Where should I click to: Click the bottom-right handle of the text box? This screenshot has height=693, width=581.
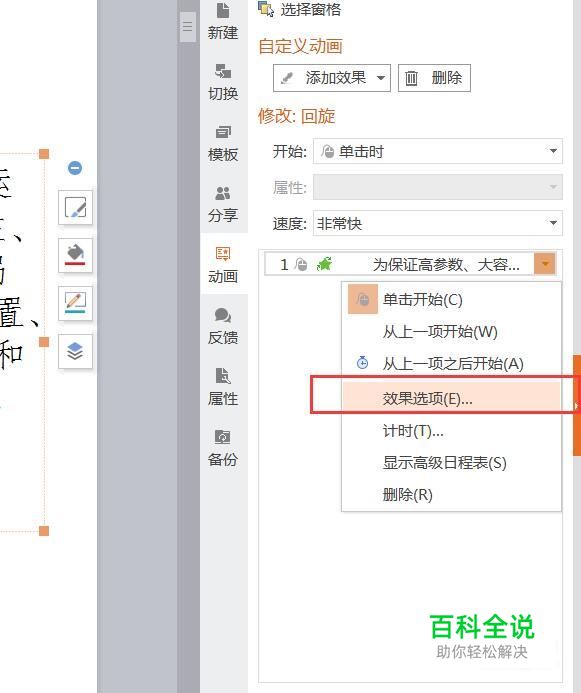[x=44, y=530]
